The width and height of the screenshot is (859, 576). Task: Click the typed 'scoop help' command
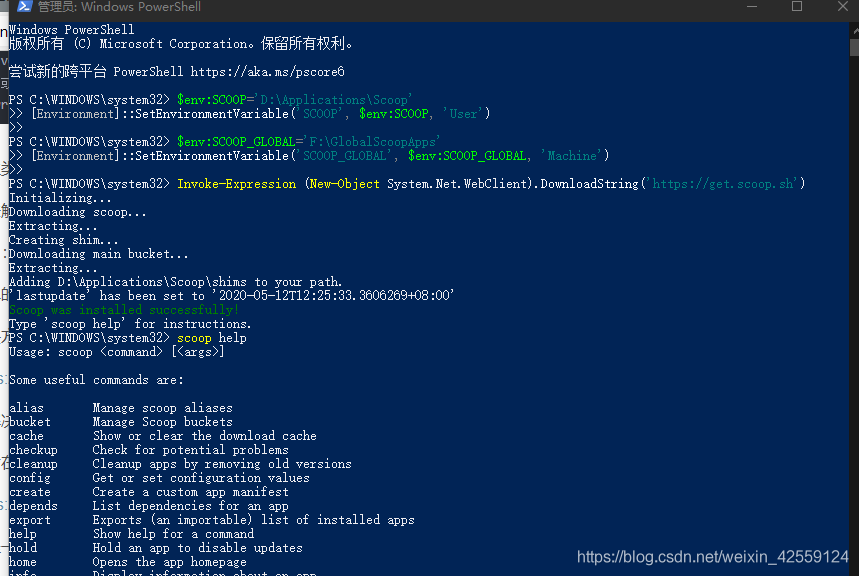tap(211, 338)
